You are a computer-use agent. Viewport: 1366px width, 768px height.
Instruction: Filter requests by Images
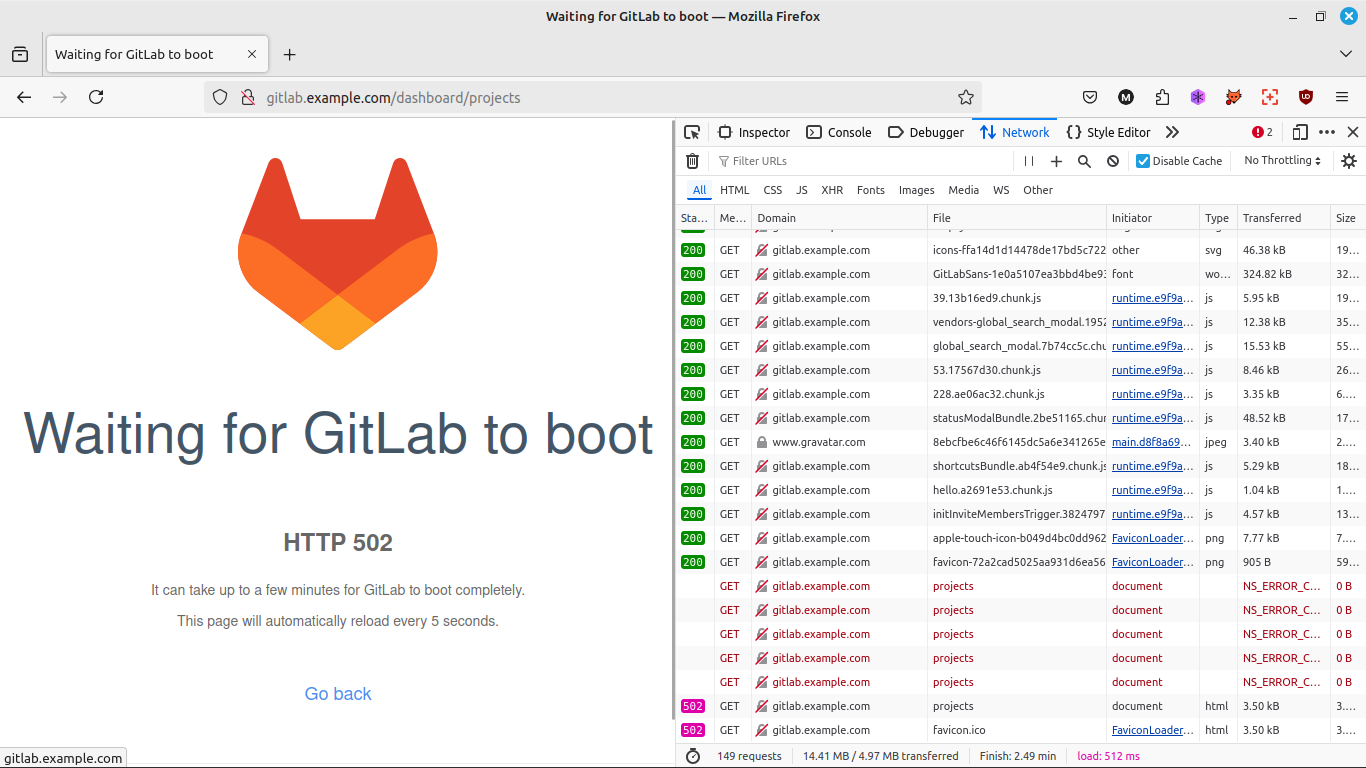tap(916, 190)
